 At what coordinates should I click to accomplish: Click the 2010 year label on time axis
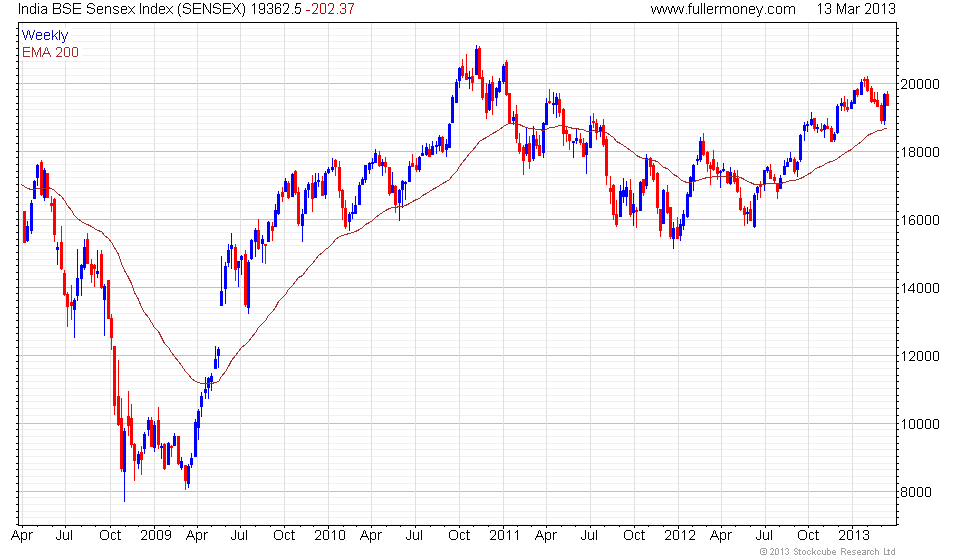pos(329,536)
